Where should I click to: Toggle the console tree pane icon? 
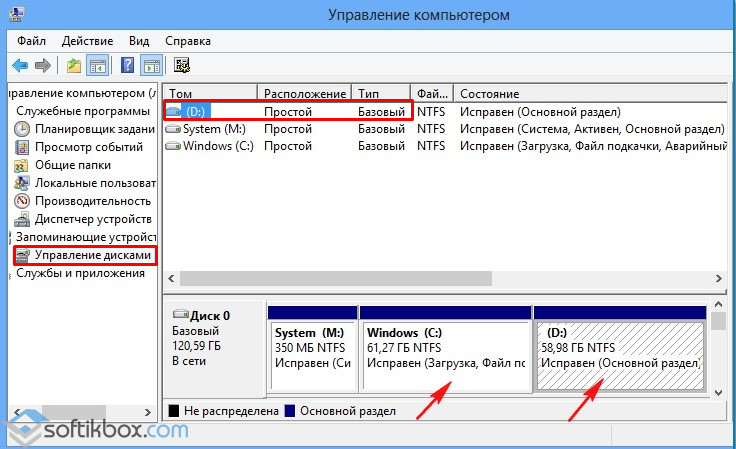pyautogui.click(x=98, y=66)
